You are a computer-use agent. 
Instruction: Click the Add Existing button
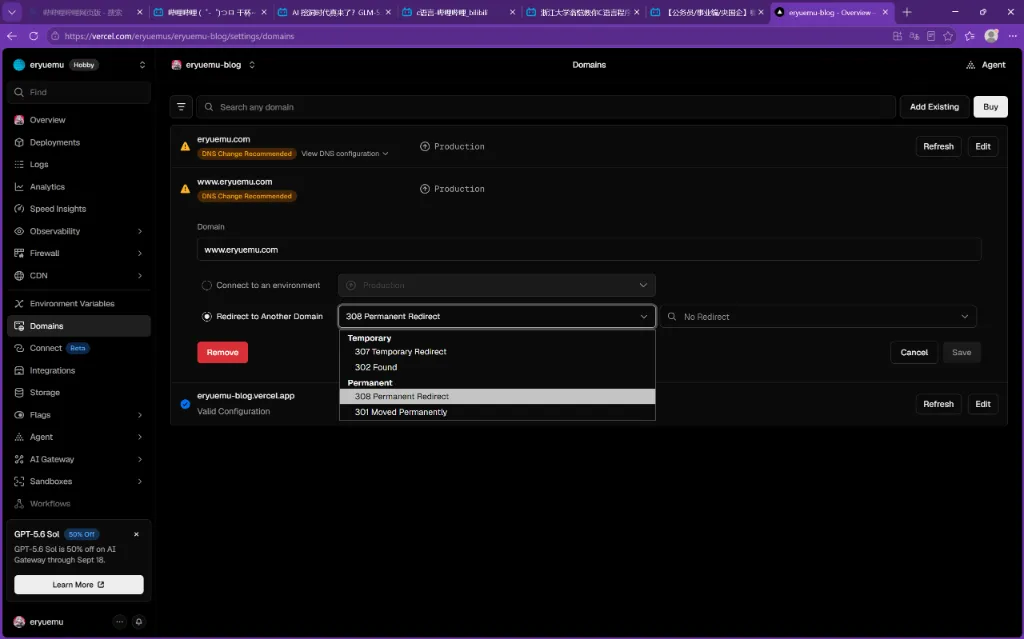click(x=935, y=107)
